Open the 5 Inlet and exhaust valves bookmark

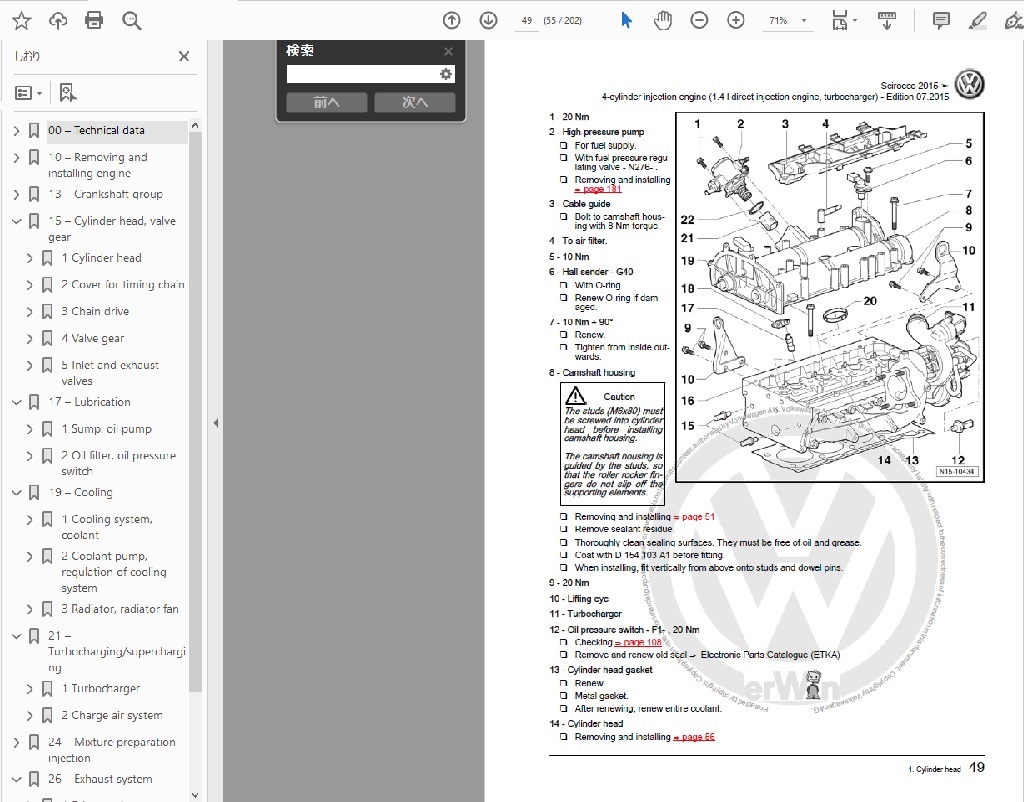[x=110, y=373]
